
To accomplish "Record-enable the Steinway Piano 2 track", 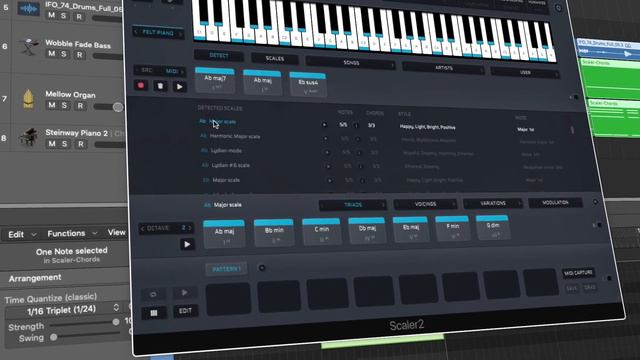I will coord(81,144).
